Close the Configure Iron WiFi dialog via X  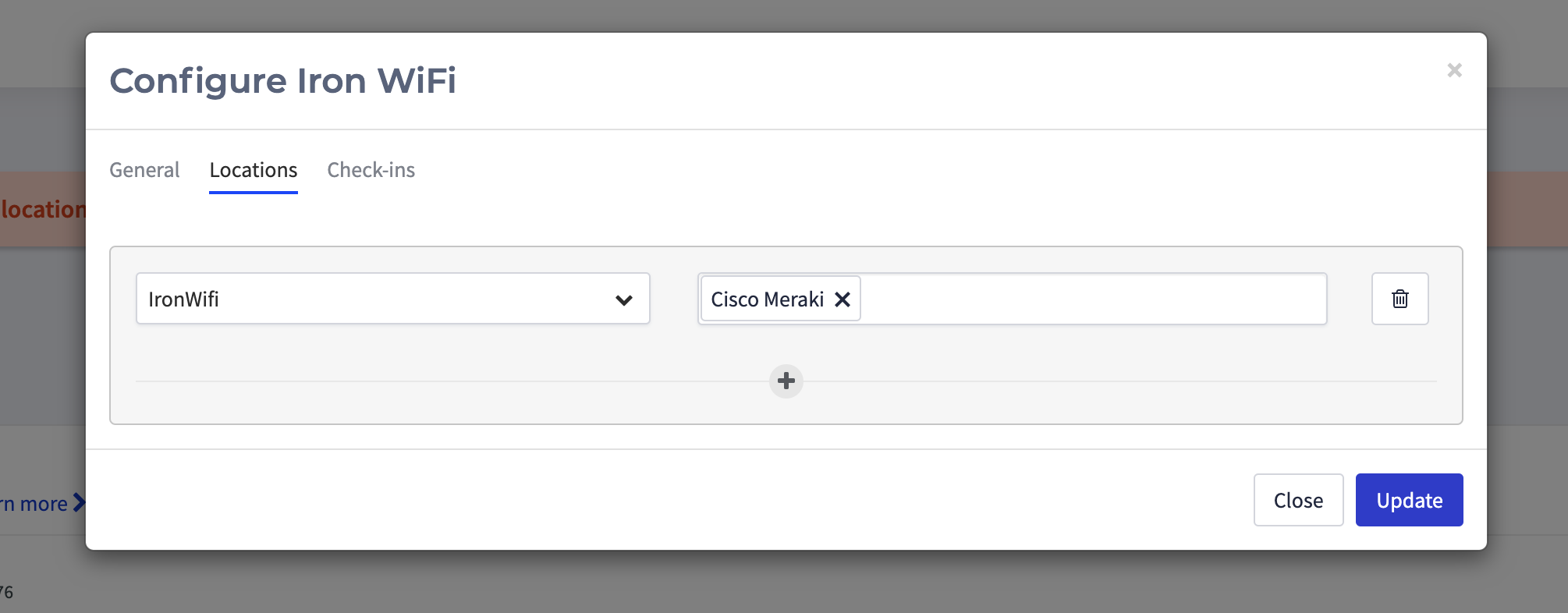click(x=1454, y=70)
